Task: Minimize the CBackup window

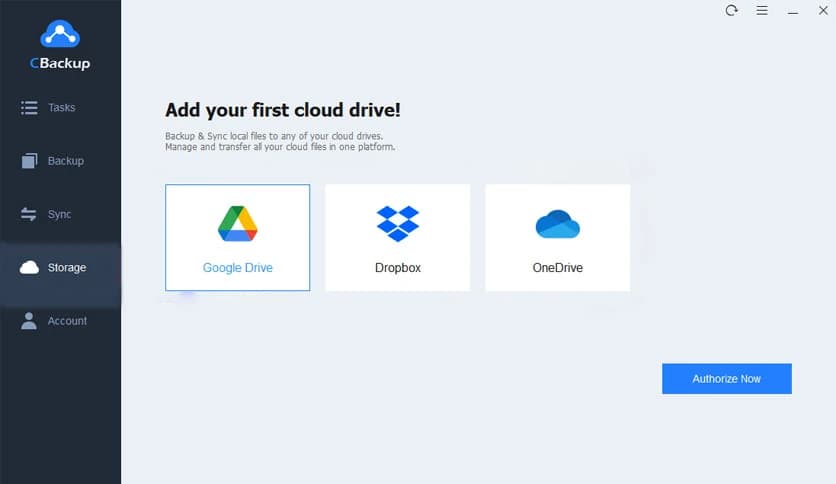Action: [793, 12]
